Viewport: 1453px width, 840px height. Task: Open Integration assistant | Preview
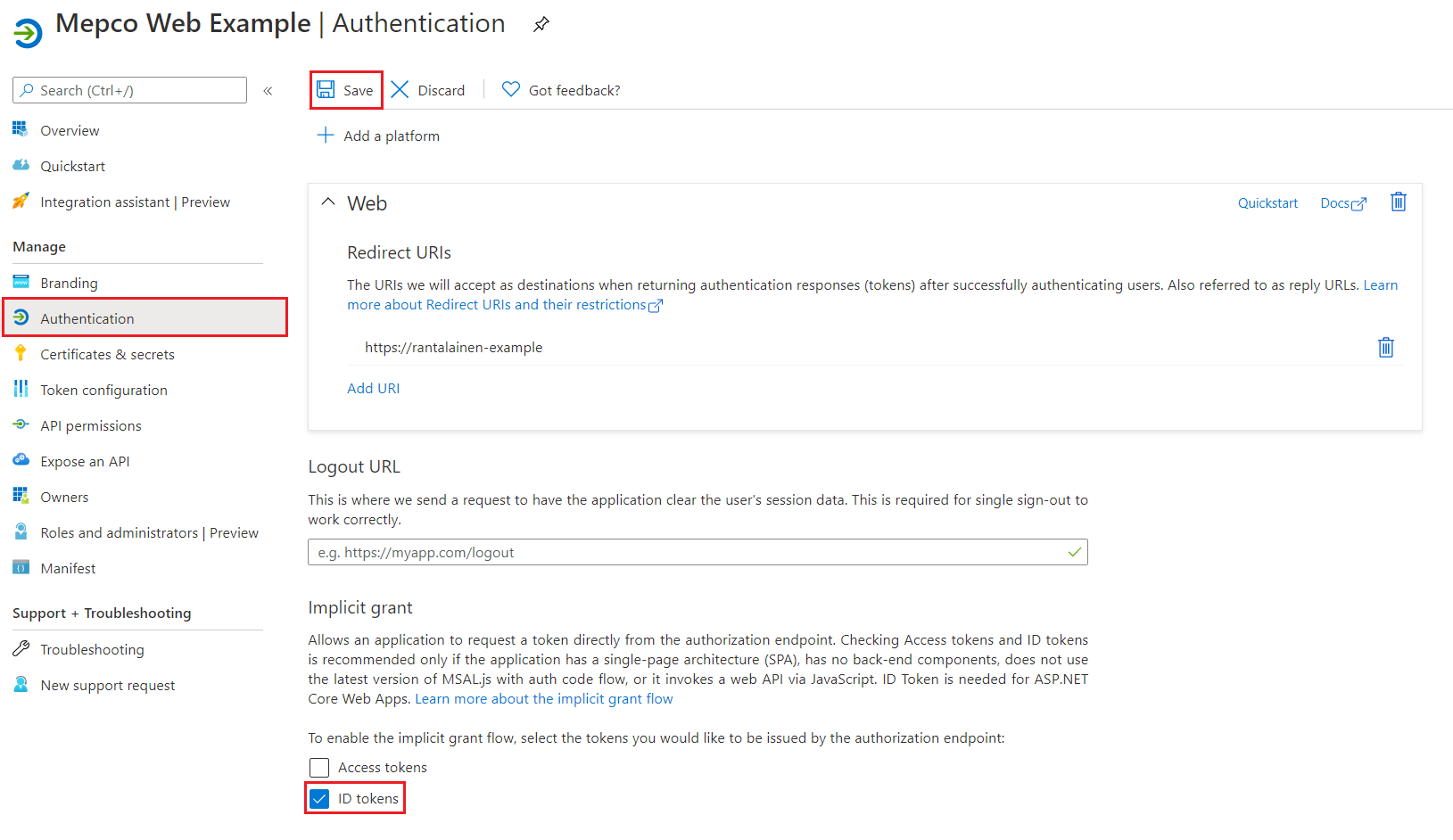click(x=135, y=202)
